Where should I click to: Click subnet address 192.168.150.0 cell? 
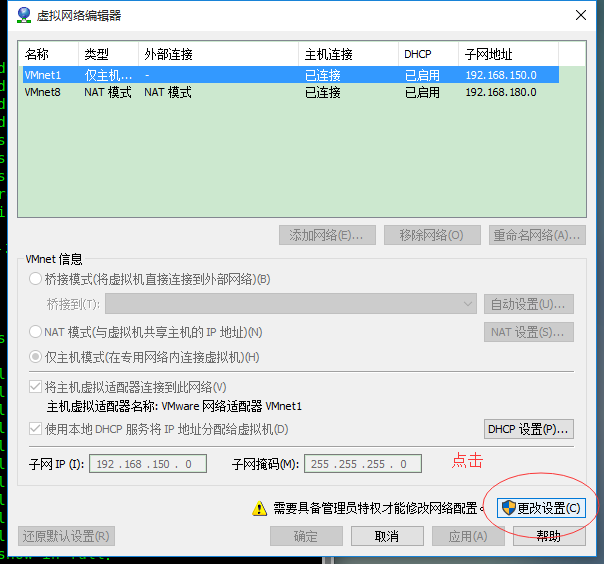pyautogui.click(x=501, y=75)
